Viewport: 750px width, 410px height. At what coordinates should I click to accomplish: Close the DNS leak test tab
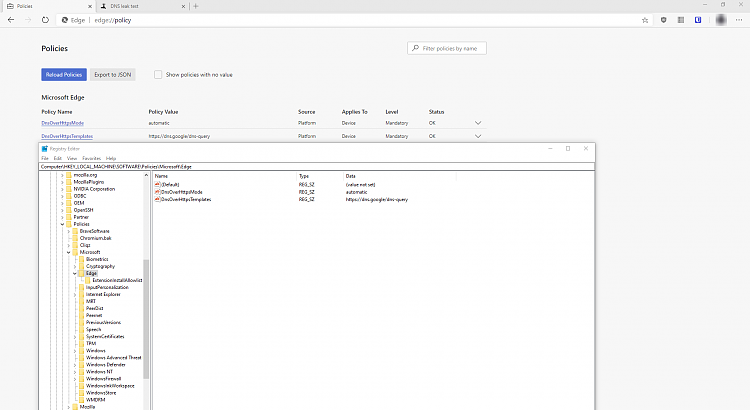tap(183, 6)
